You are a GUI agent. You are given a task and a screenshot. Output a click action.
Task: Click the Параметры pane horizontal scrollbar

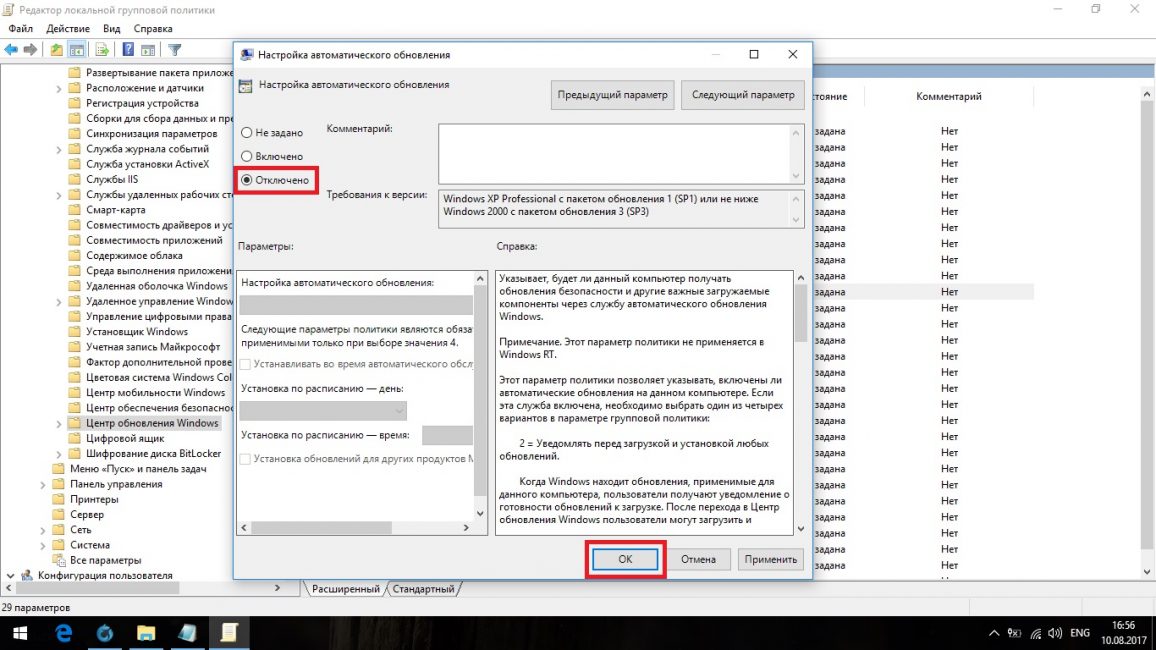(x=355, y=528)
